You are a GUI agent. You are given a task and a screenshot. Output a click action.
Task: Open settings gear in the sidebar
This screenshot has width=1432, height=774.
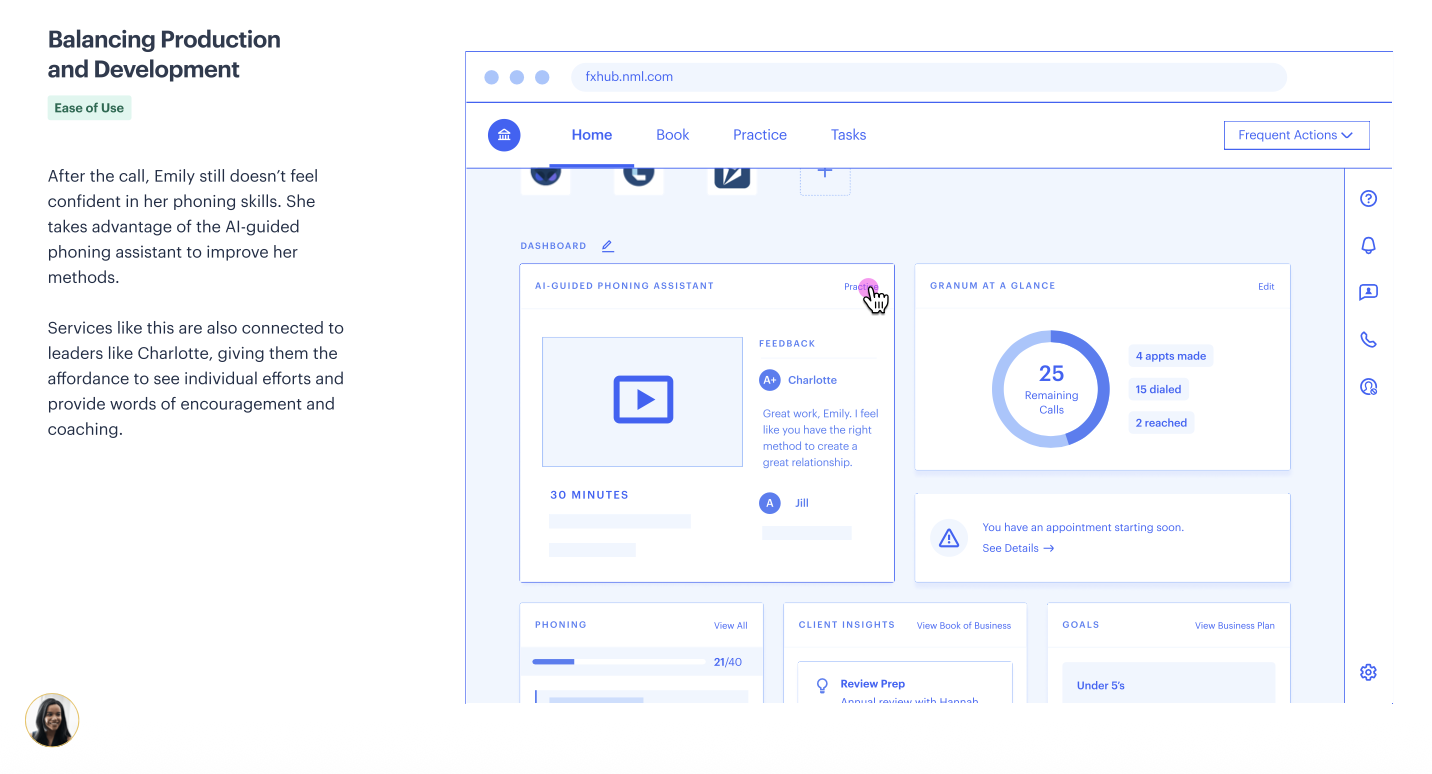pos(1369,672)
